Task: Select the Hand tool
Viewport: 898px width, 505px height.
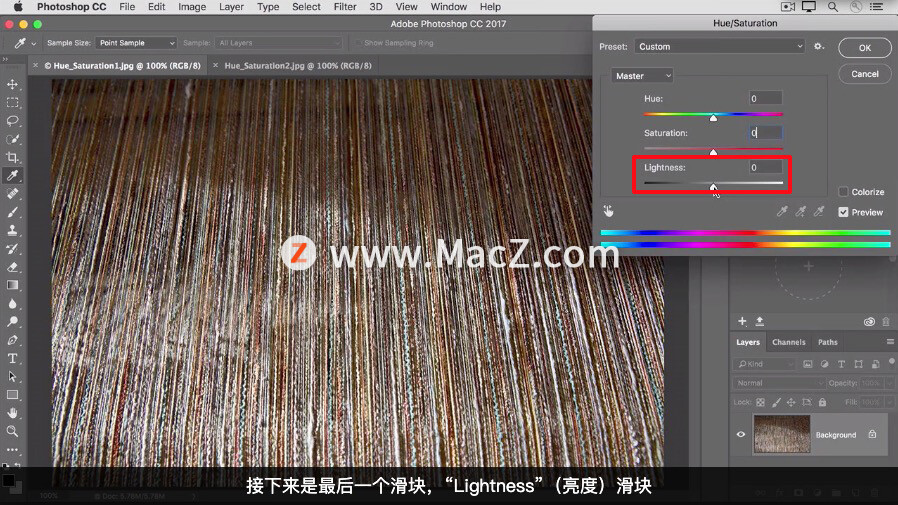Action: click(x=12, y=413)
